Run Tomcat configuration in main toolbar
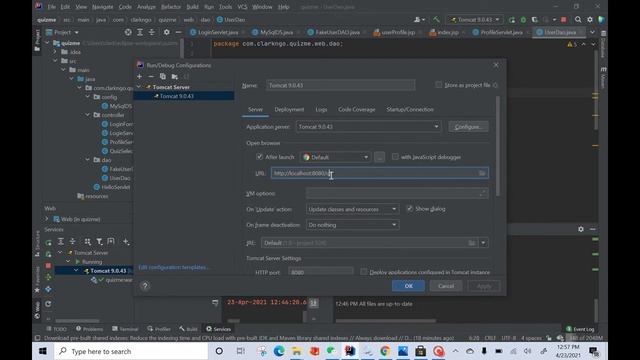Viewport: 640px width, 360px height. [x=512, y=20]
